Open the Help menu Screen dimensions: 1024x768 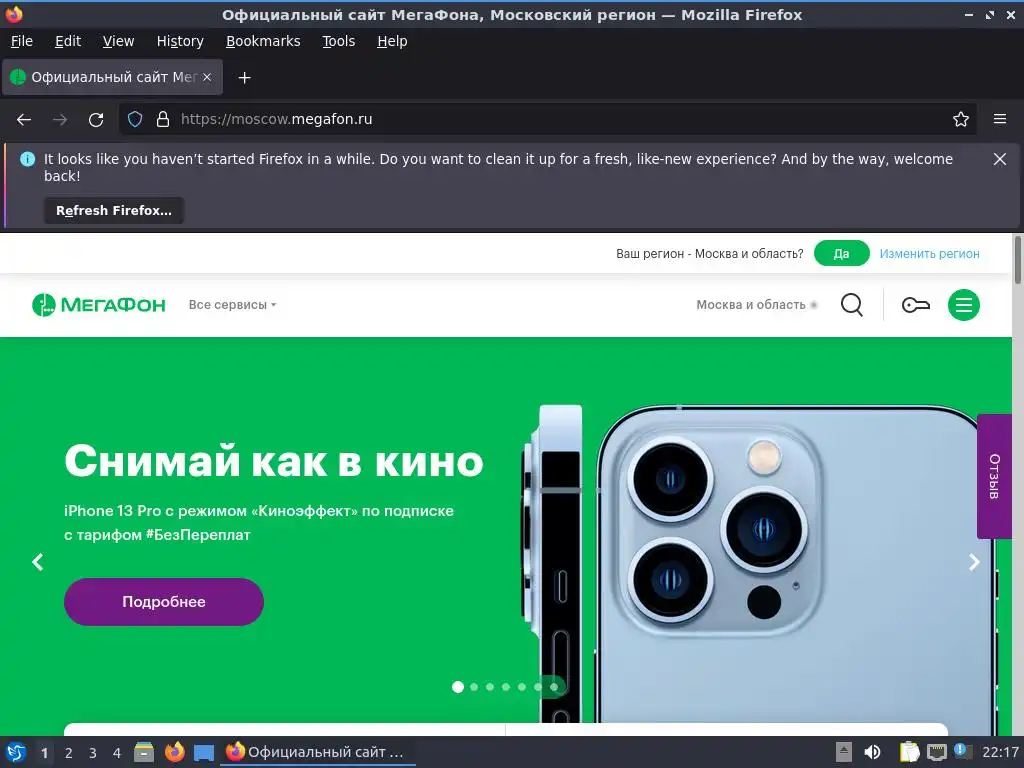392,41
